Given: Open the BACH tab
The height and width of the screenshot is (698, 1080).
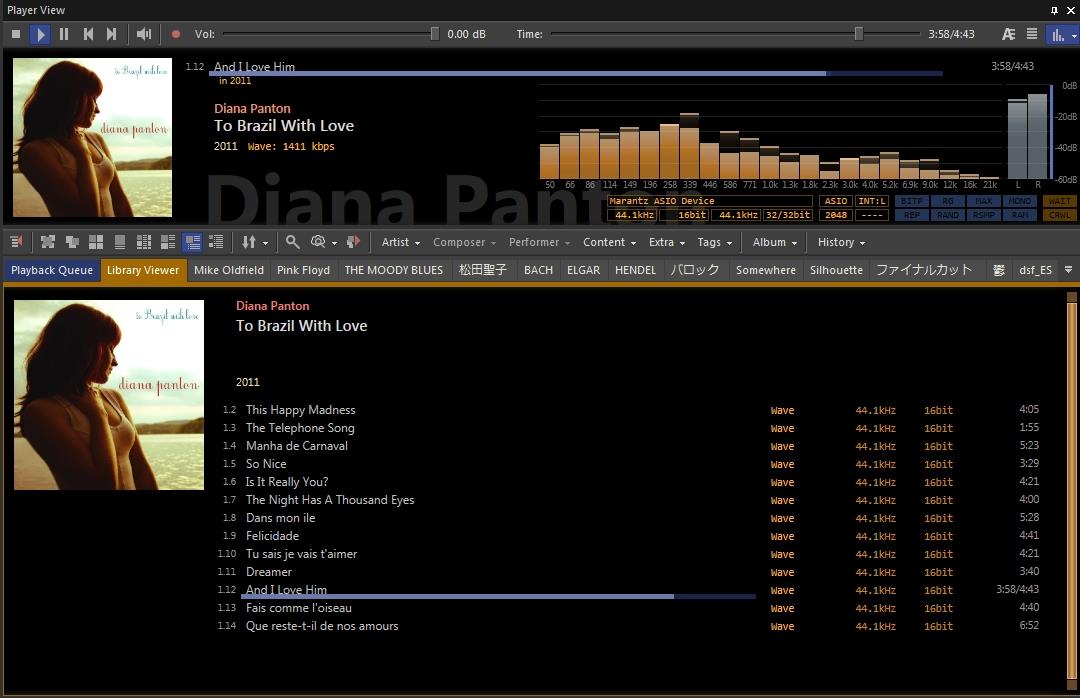Looking at the screenshot, I should (x=538, y=270).
